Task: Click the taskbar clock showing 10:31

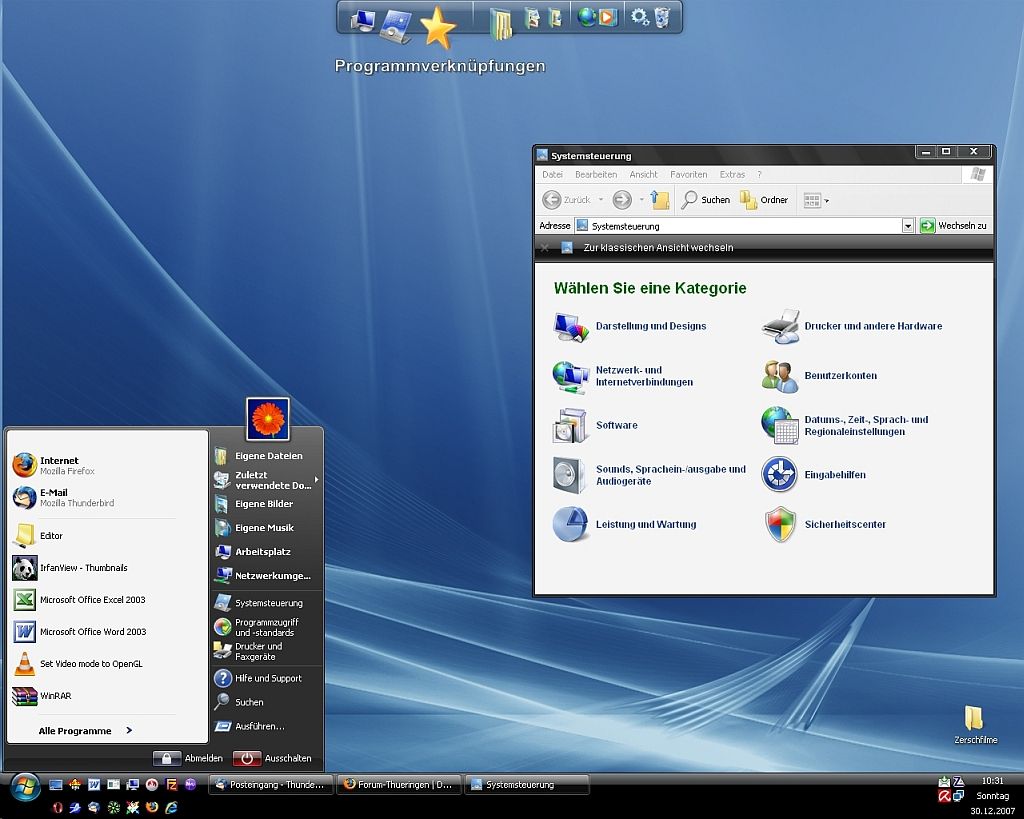Action: pyautogui.click(x=993, y=780)
